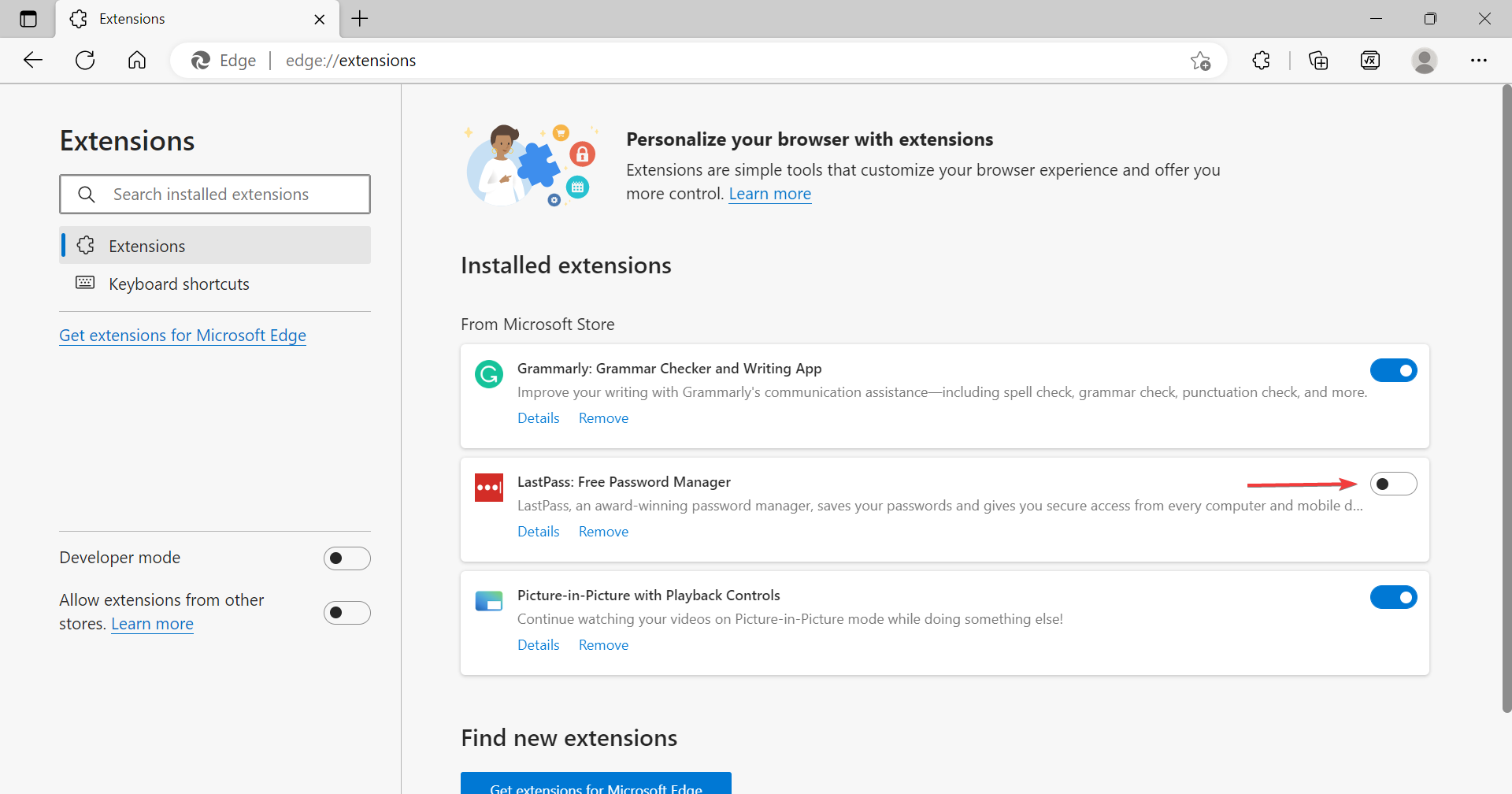Click the 'Find new extensions' heading
This screenshot has width=1512, height=794.
click(569, 738)
